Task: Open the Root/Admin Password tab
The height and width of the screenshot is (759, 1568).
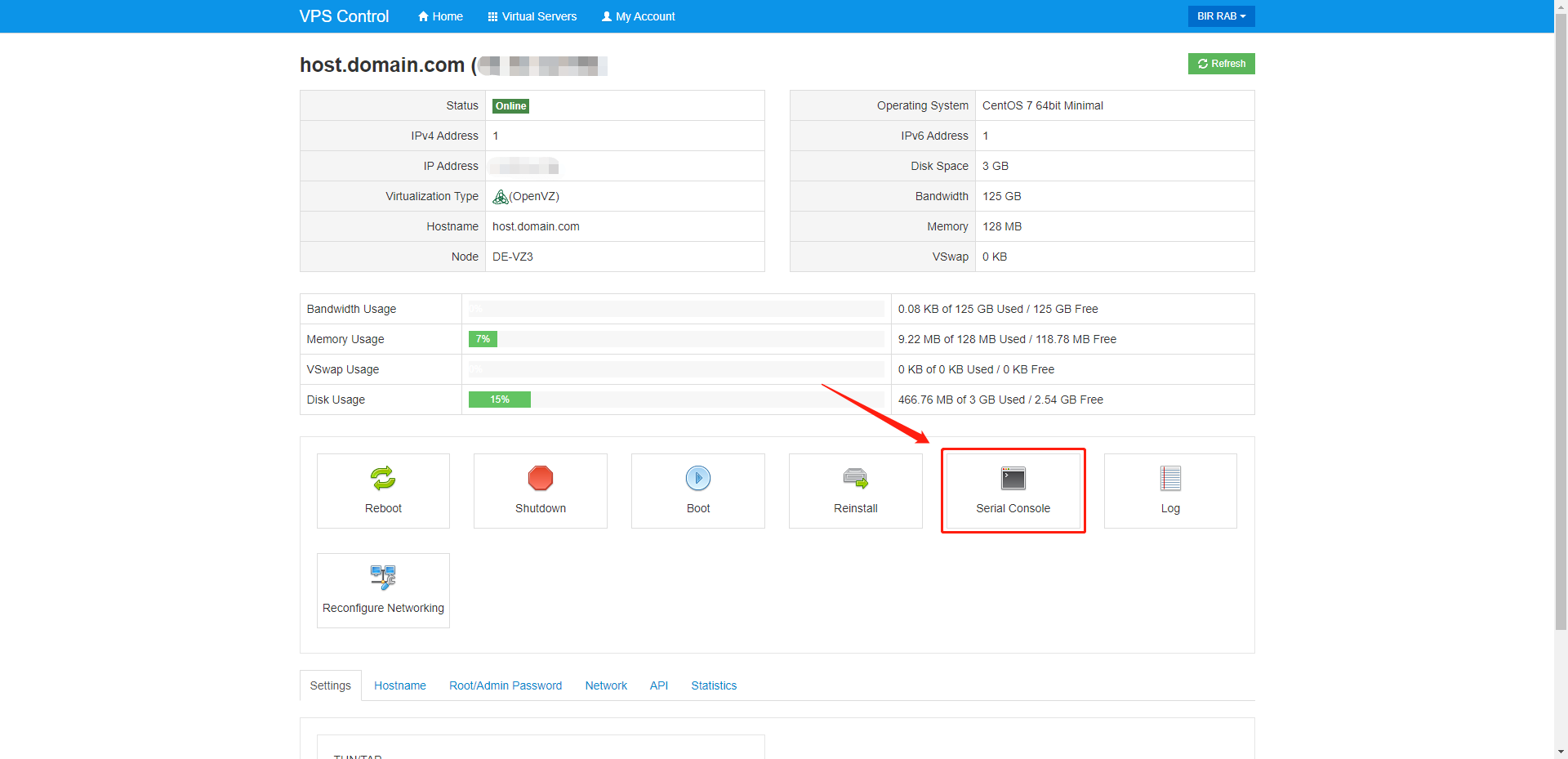Action: [x=506, y=685]
